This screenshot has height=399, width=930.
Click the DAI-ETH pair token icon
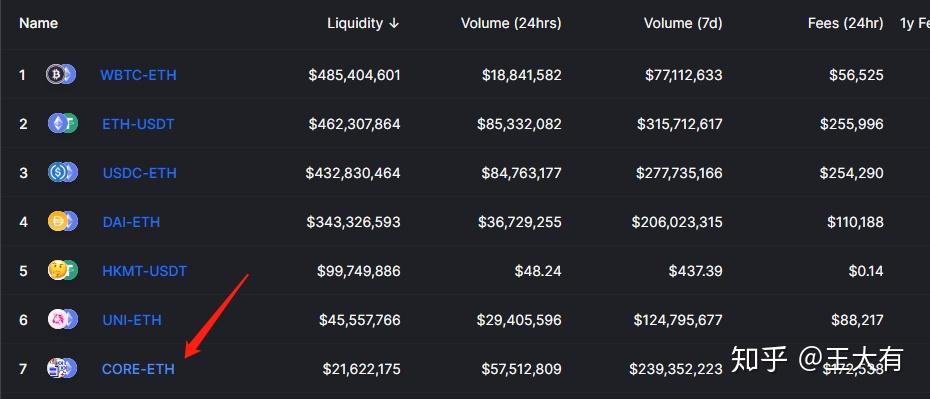pos(62,222)
